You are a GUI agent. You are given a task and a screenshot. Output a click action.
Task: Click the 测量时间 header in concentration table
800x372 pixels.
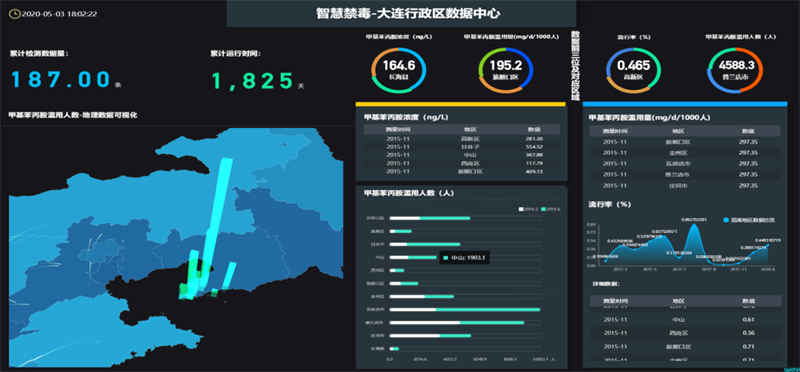pos(398,130)
